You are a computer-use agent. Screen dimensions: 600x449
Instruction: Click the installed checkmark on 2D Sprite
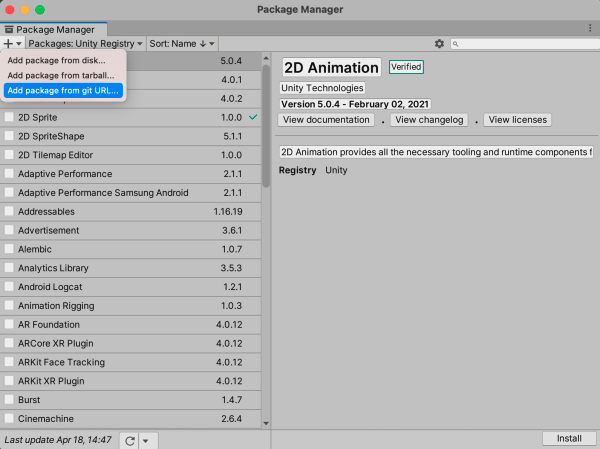[253, 117]
